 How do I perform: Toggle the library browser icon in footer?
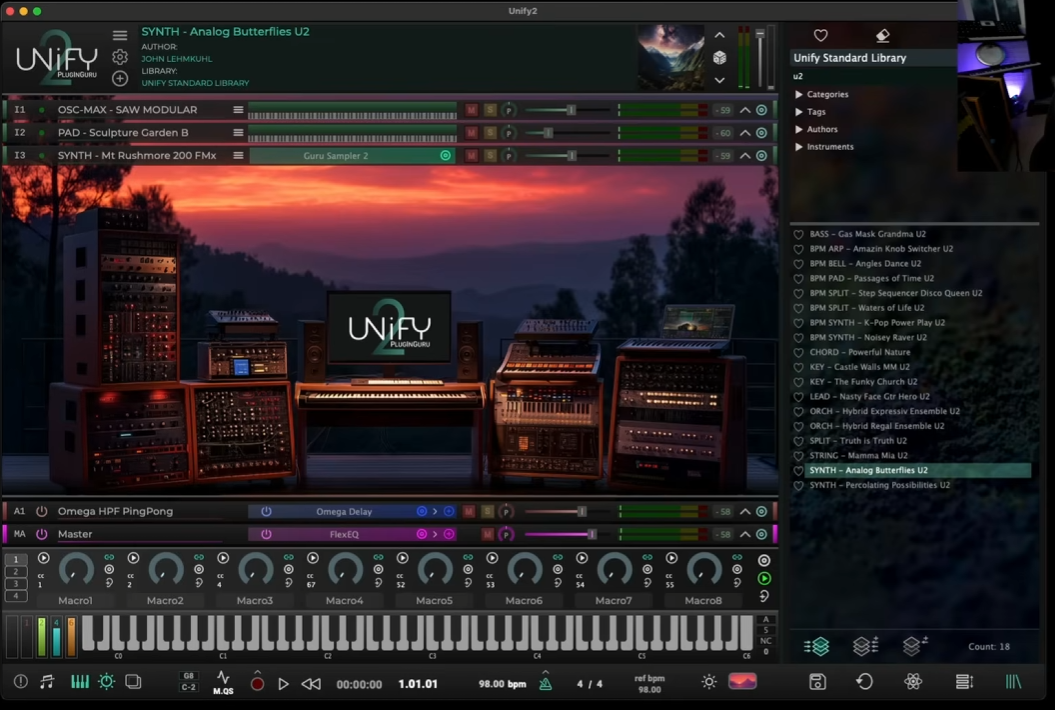[1013, 682]
